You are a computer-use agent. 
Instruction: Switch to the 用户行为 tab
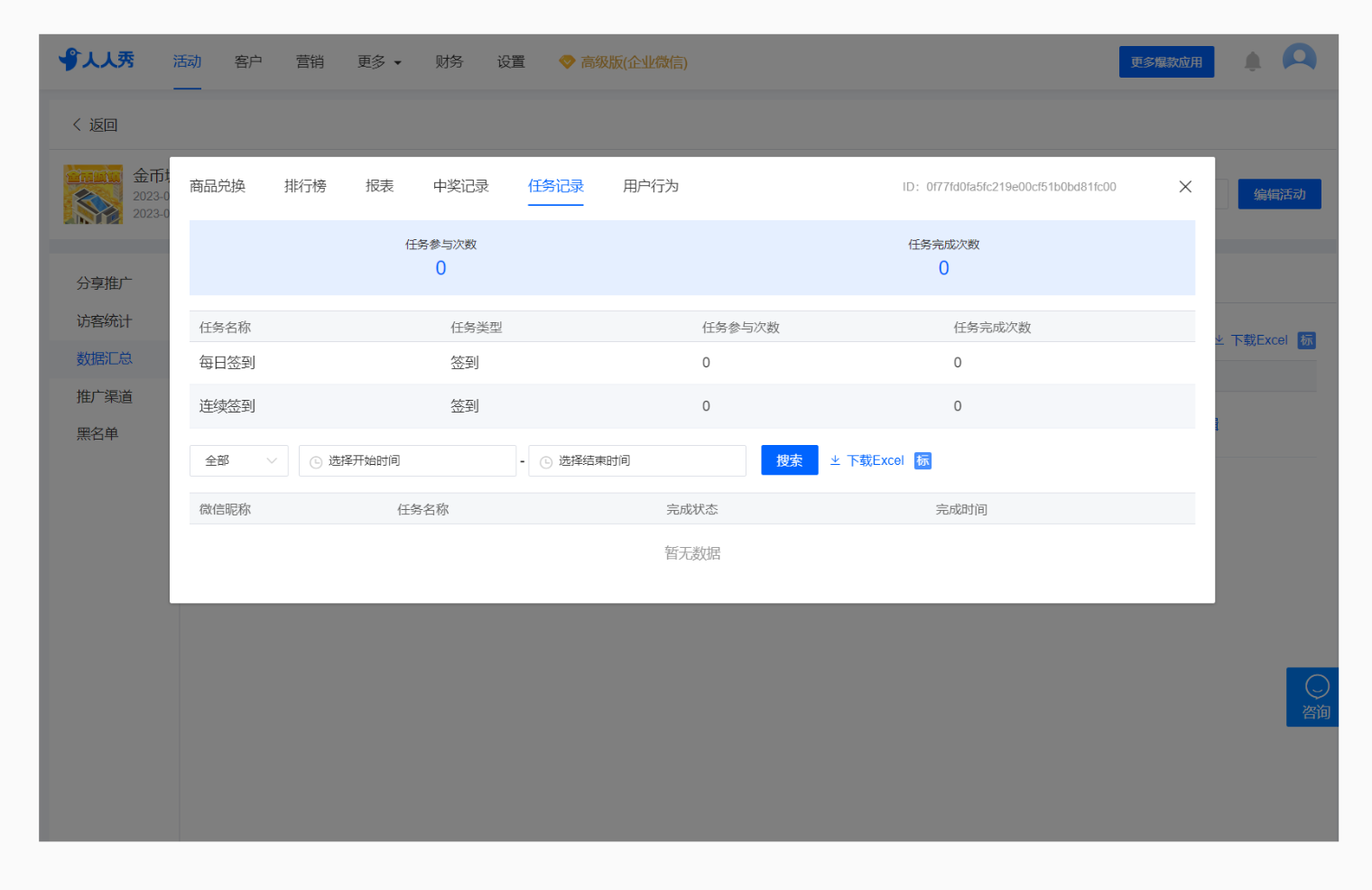click(x=651, y=186)
